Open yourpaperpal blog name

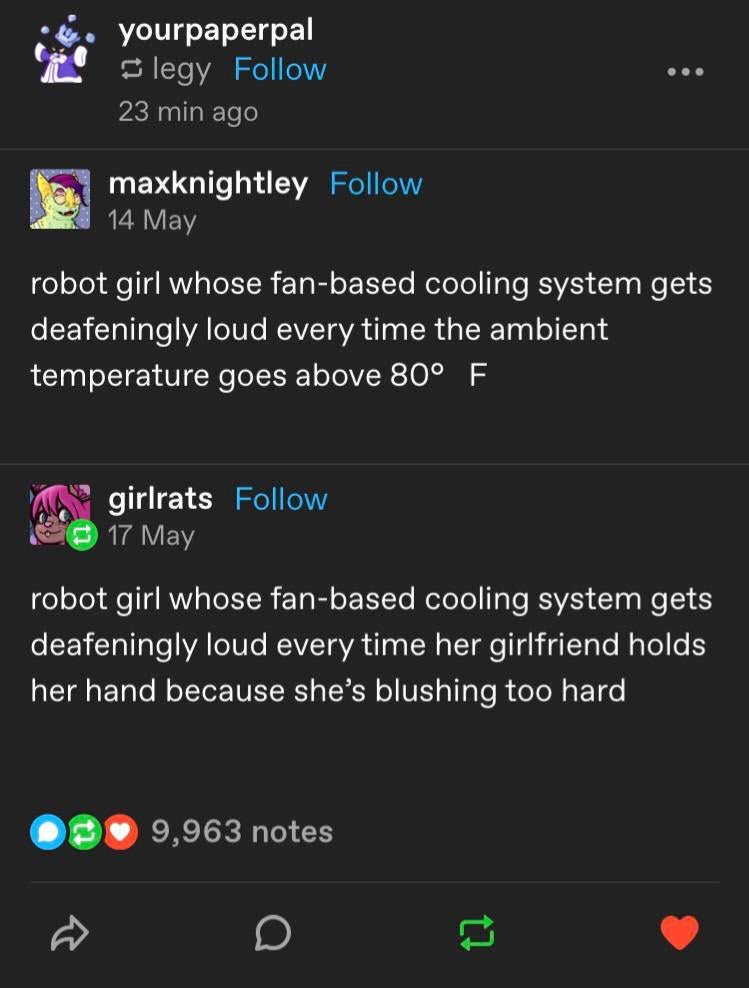tap(216, 30)
